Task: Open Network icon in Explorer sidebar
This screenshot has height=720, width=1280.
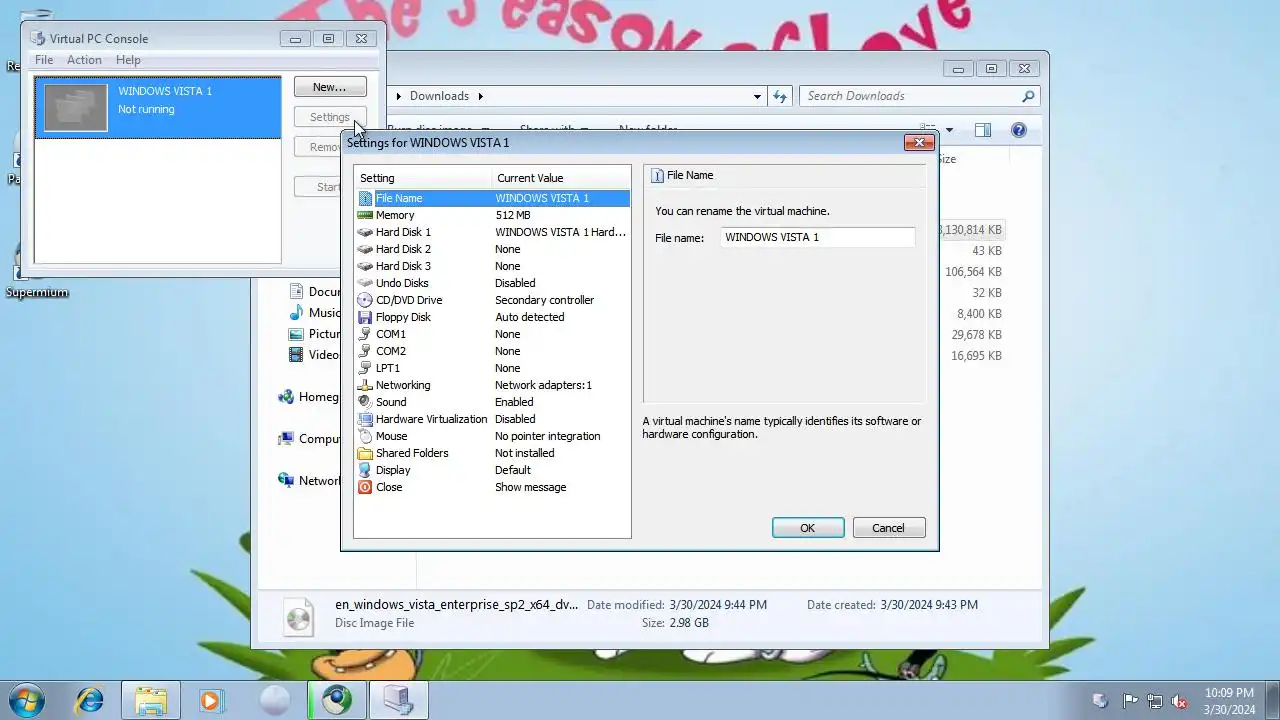Action: pyautogui.click(x=286, y=481)
